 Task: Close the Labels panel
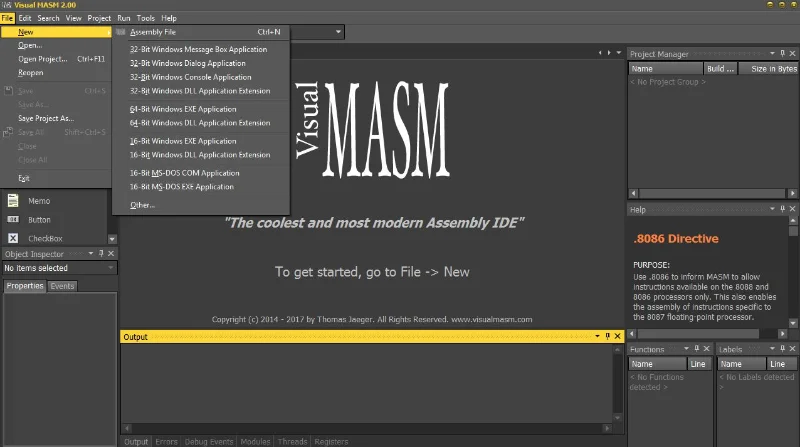pos(792,349)
